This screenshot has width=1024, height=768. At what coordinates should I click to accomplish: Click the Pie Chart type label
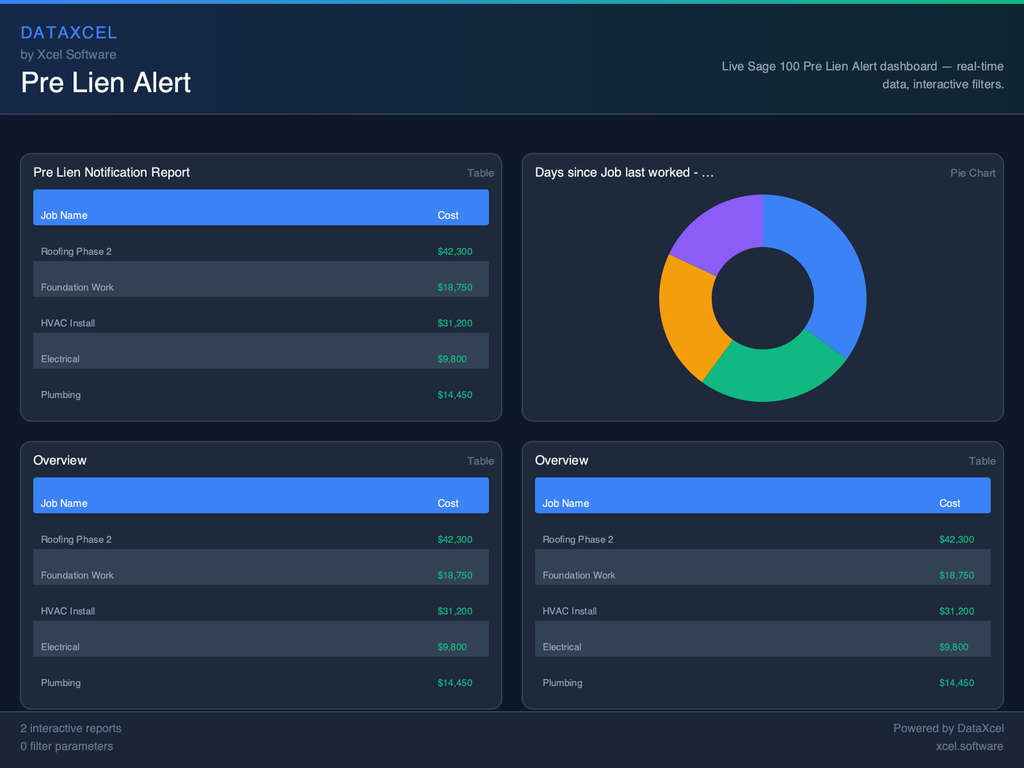tap(972, 173)
